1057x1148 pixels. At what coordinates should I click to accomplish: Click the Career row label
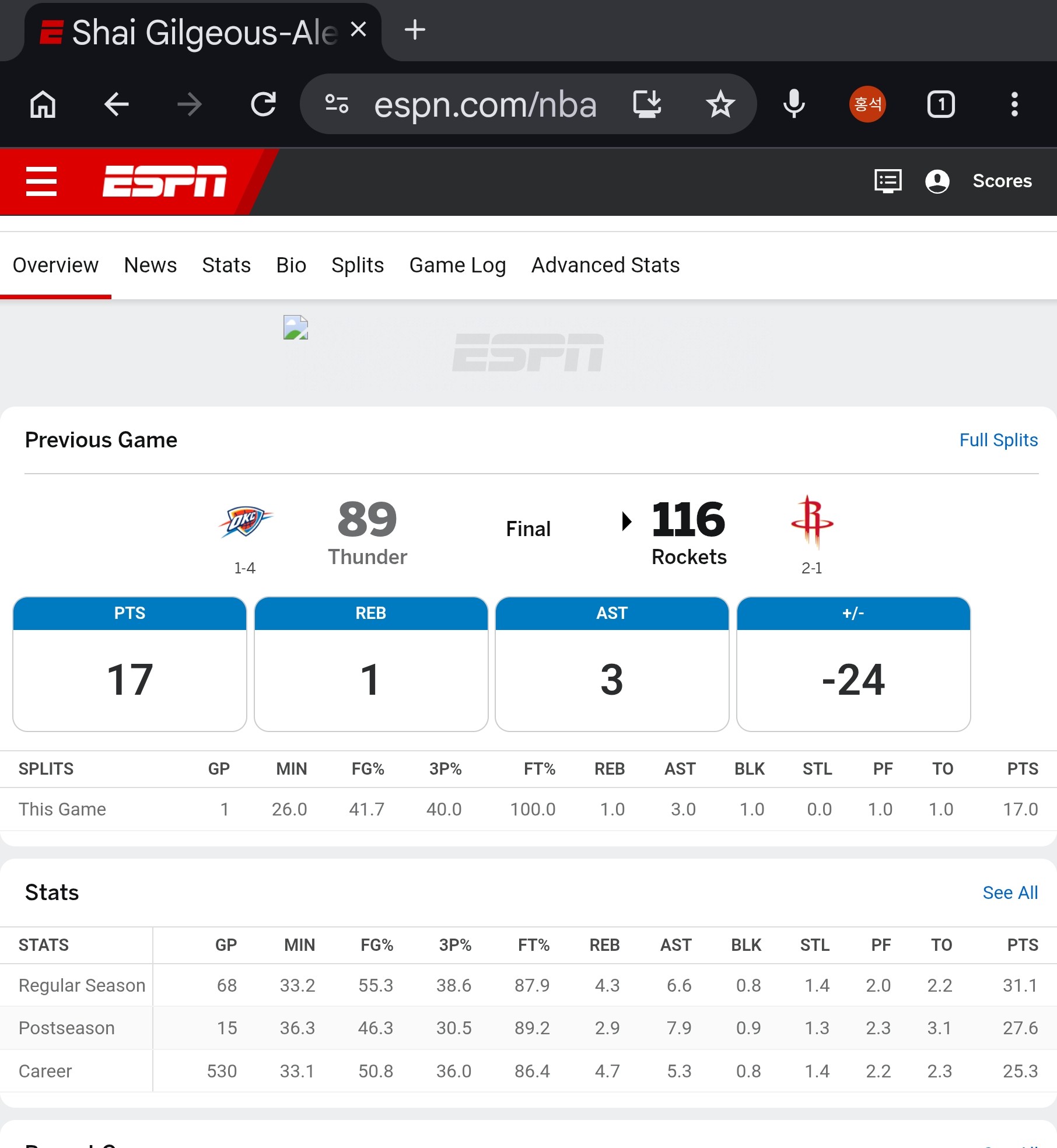coord(45,1071)
